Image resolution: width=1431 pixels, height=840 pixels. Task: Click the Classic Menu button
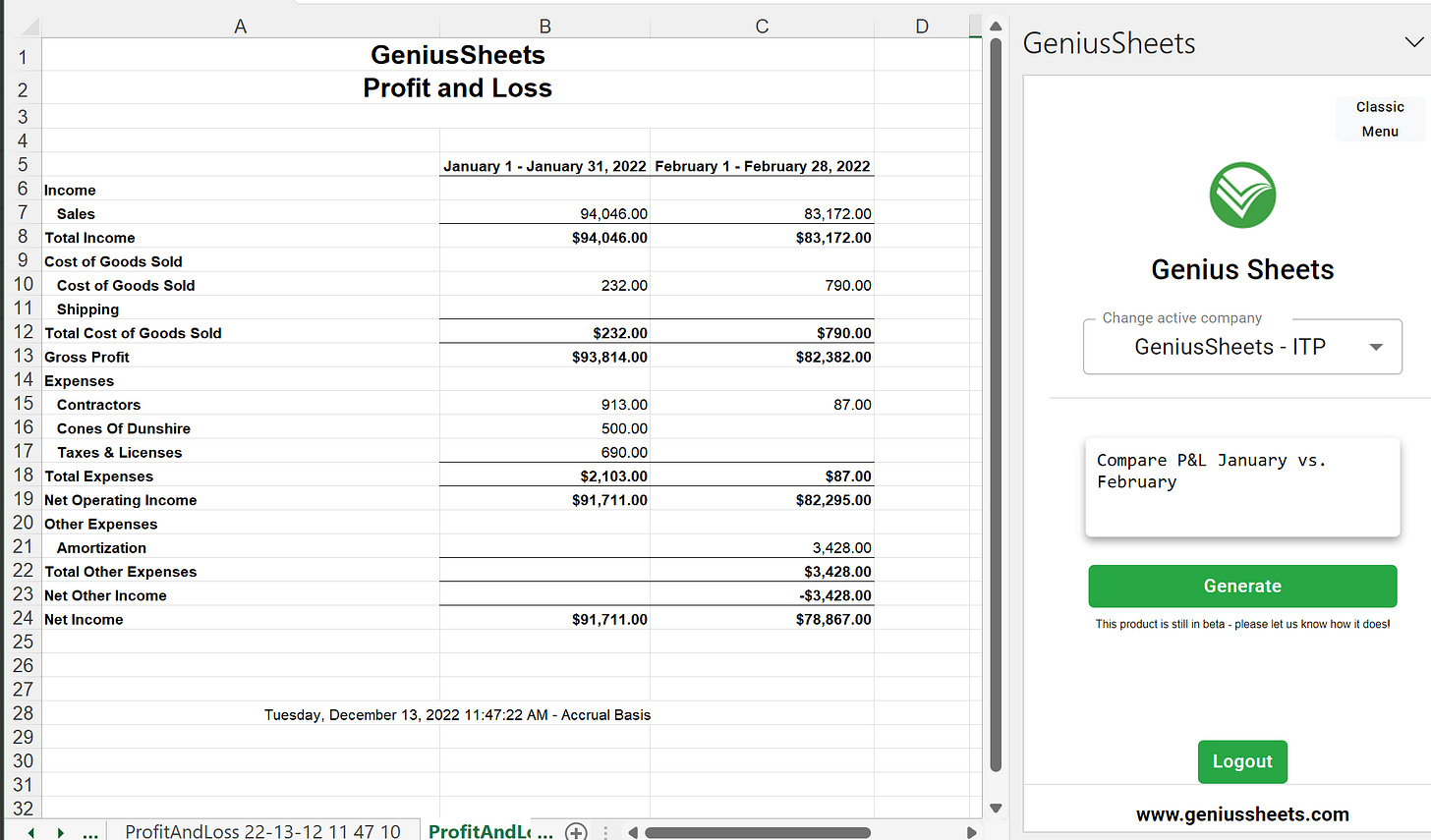click(x=1380, y=119)
